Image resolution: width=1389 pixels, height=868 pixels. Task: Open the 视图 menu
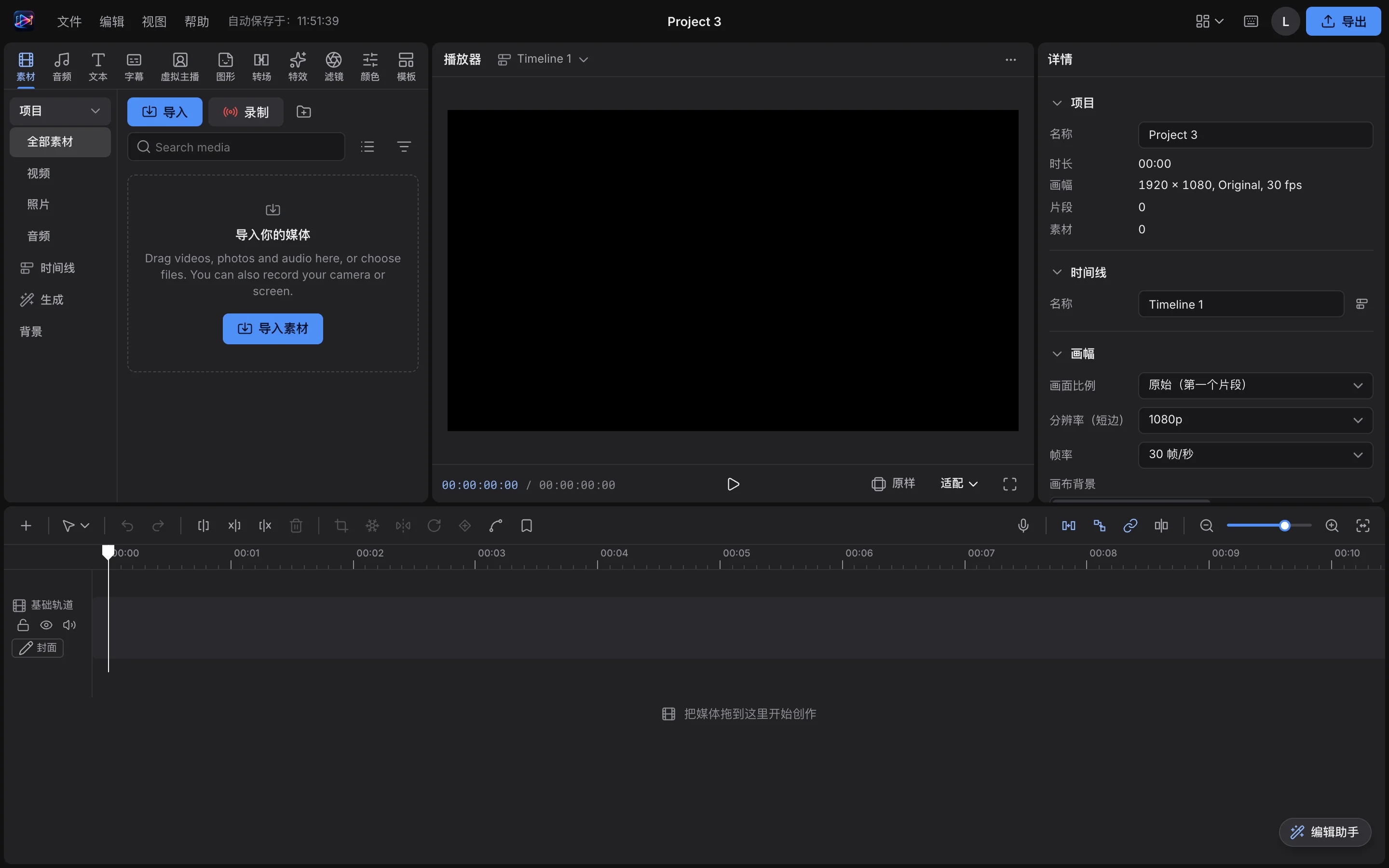[x=154, y=22]
